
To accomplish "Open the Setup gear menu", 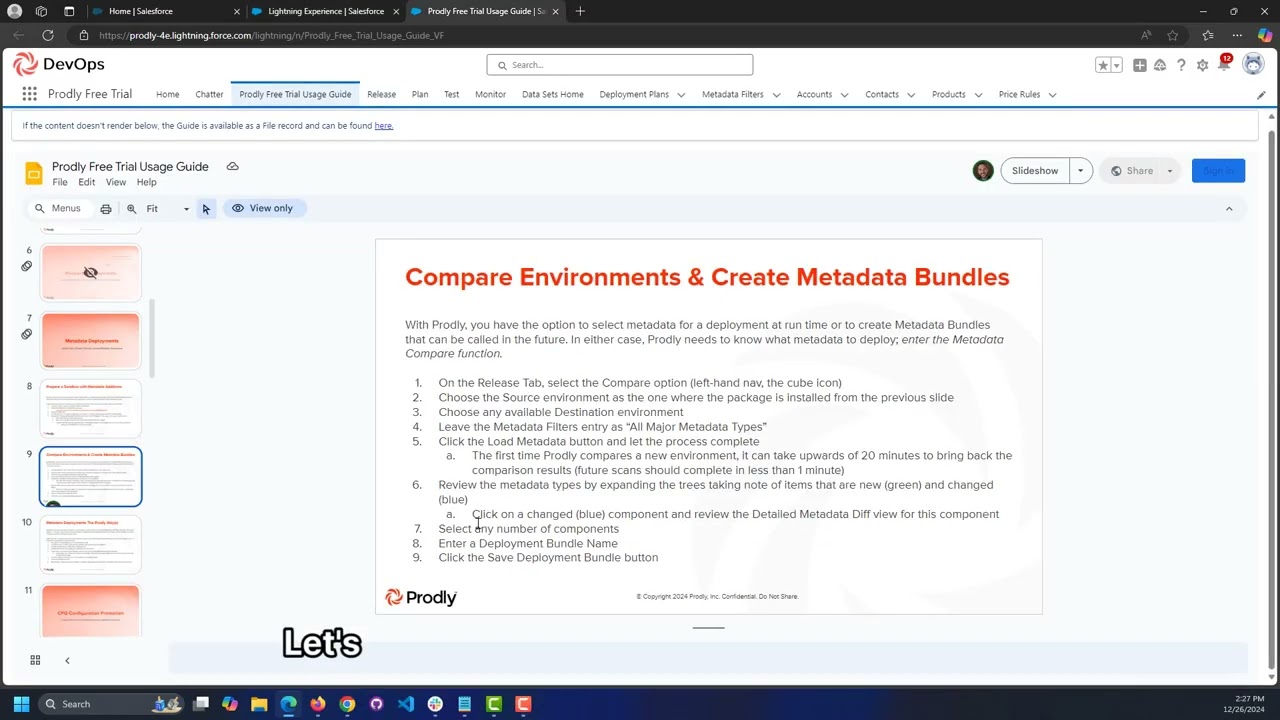I will tap(1202, 65).
